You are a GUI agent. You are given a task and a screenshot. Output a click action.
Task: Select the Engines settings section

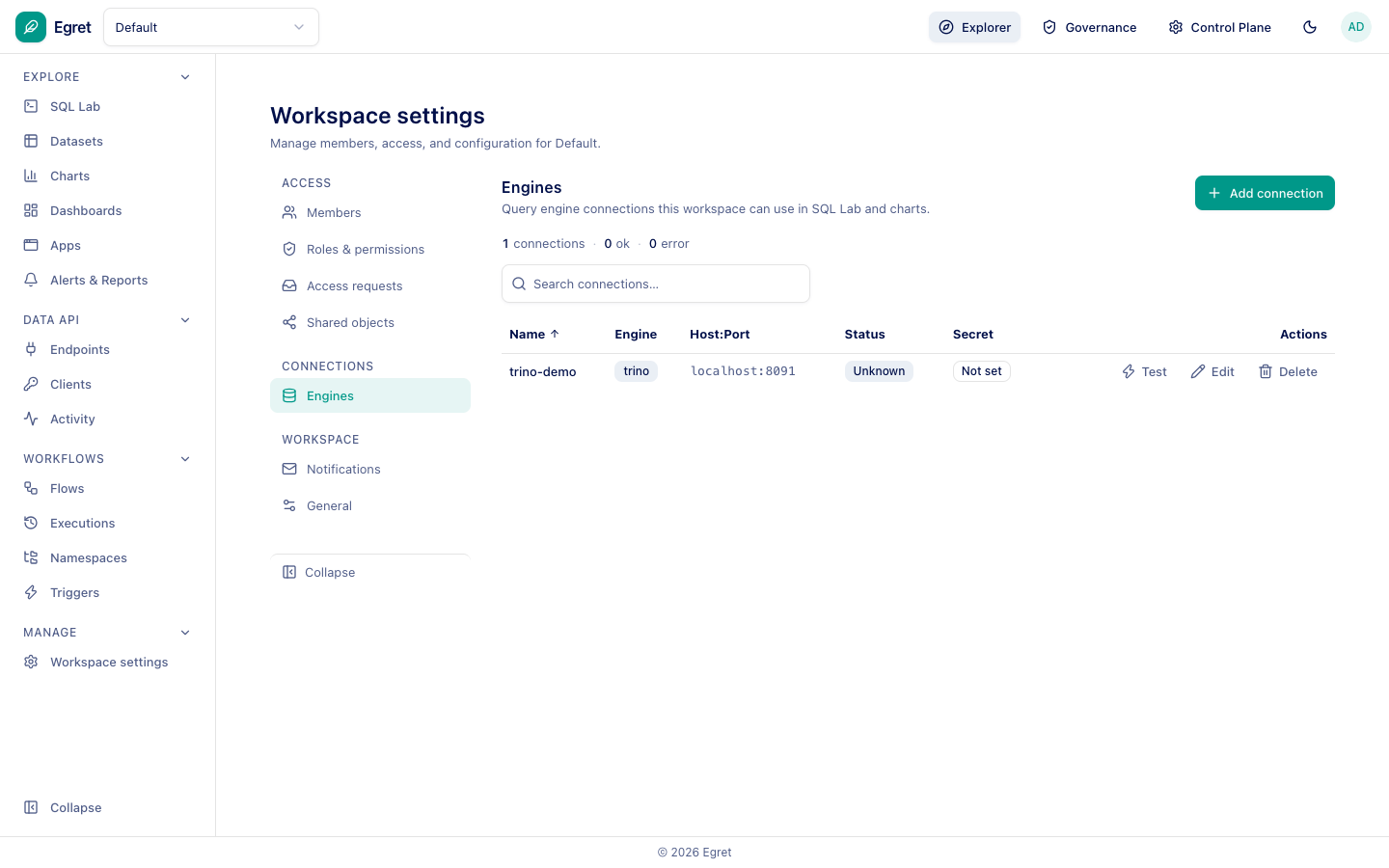tap(370, 395)
